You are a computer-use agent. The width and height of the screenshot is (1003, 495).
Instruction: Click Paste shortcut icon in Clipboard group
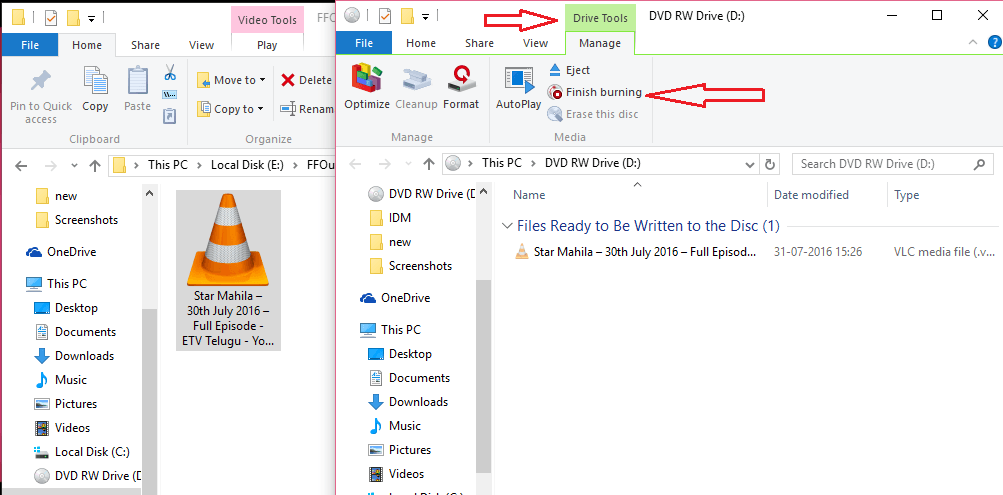point(170,116)
